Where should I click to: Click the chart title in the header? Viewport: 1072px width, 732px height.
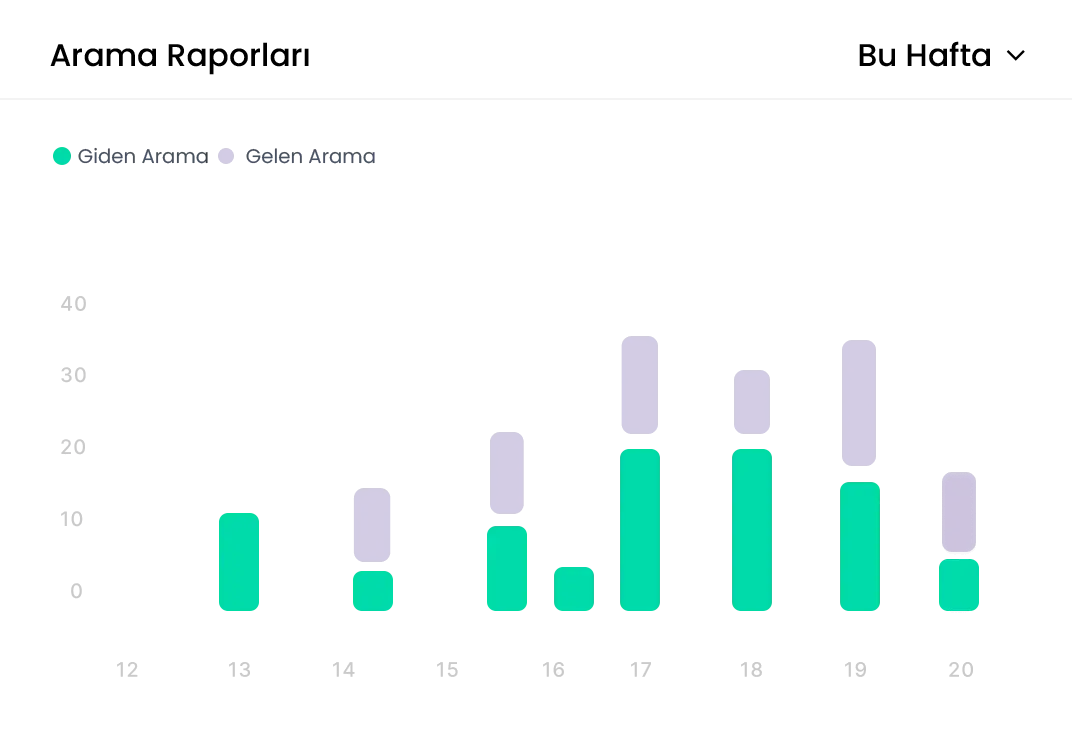(x=180, y=59)
